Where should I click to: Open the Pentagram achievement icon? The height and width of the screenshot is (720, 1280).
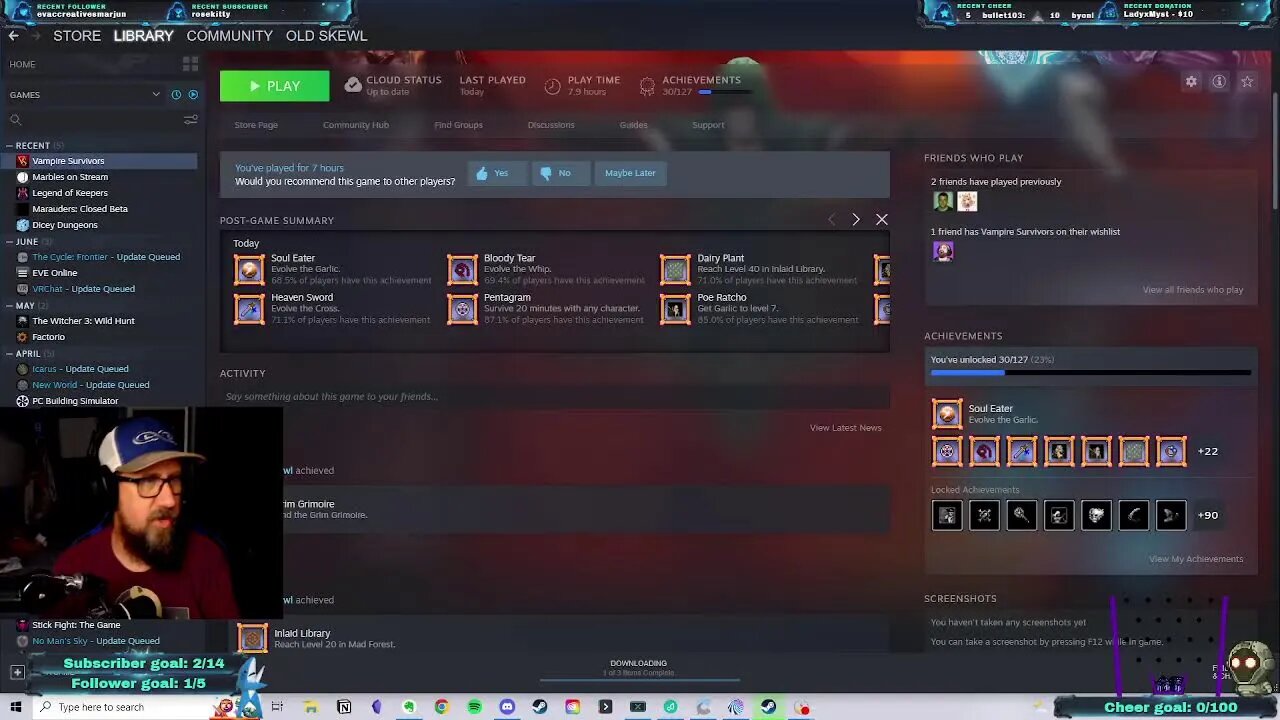click(462, 308)
